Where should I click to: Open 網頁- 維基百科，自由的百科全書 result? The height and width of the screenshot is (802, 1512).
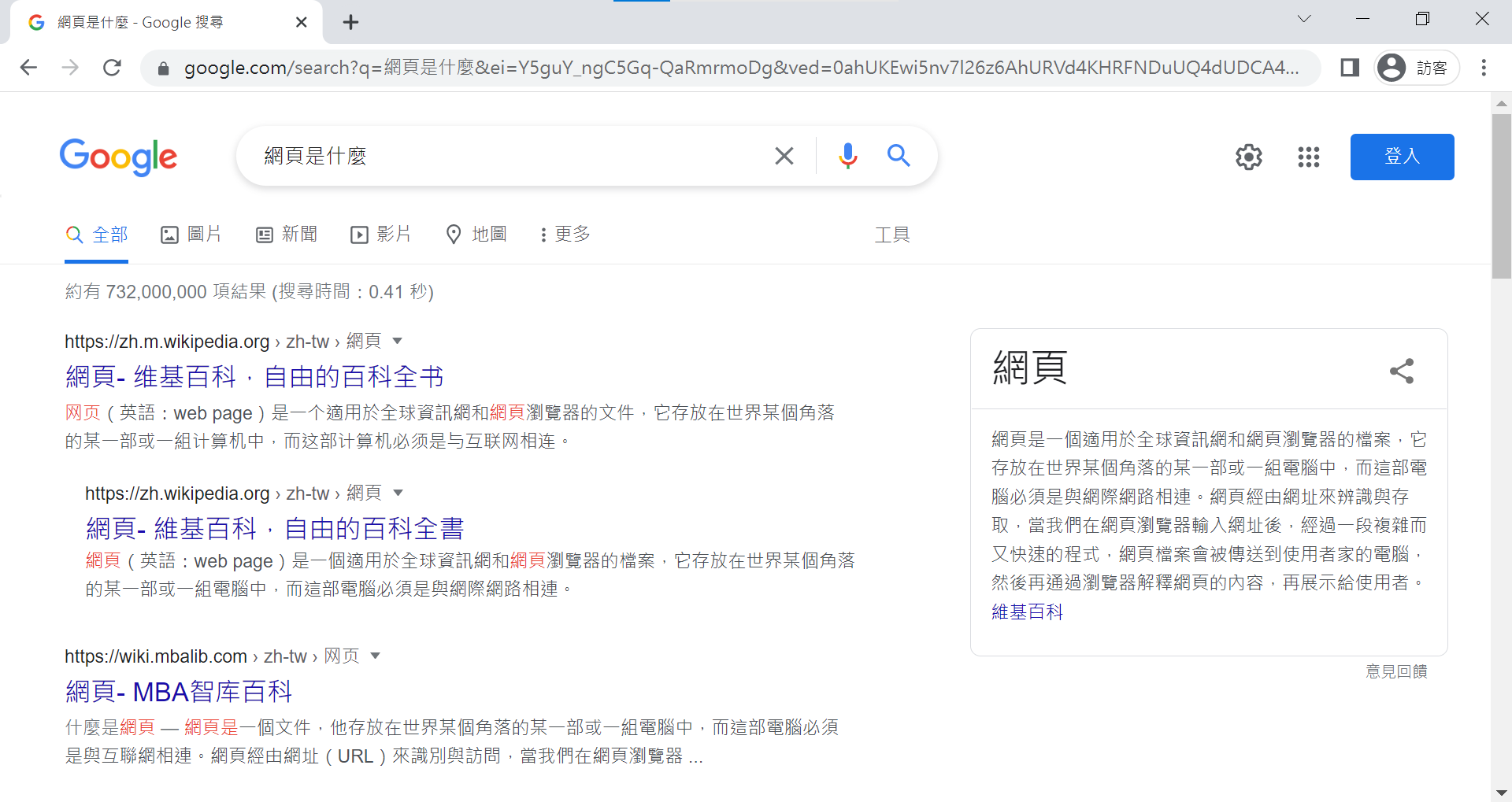click(x=275, y=529)
